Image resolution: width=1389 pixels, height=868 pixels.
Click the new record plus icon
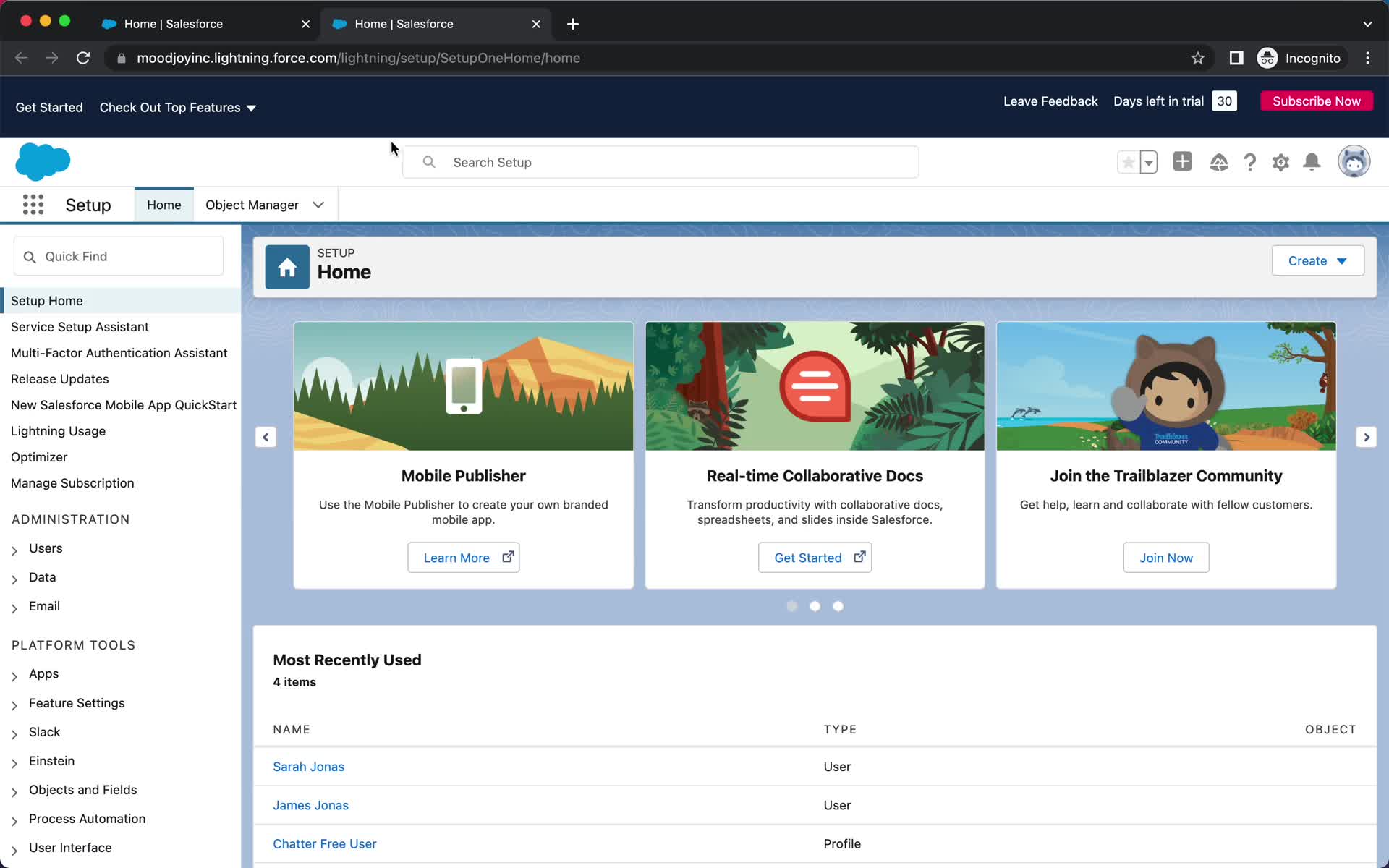click(x=1183, y=161)
